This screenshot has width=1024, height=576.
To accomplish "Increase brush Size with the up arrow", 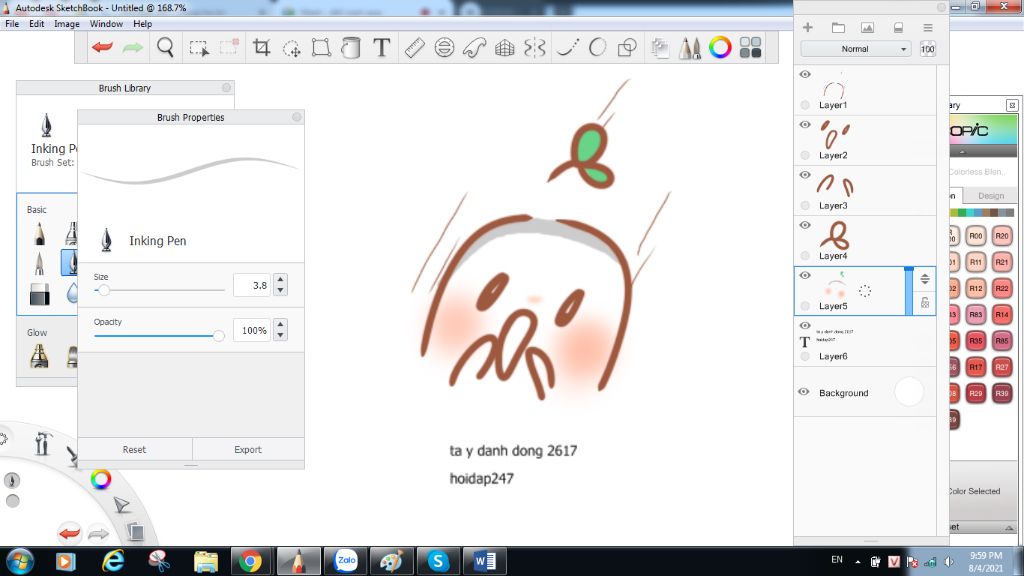I will (x=280, y=280).
